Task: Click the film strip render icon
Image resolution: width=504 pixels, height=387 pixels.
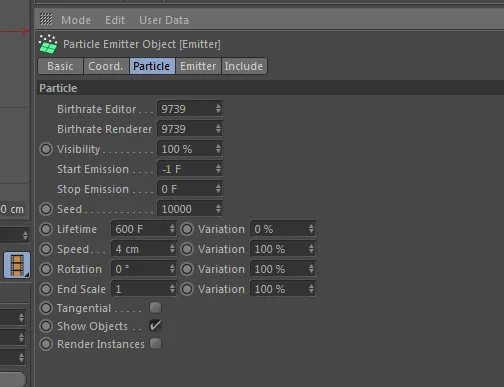Action: [x=17, y=265]
